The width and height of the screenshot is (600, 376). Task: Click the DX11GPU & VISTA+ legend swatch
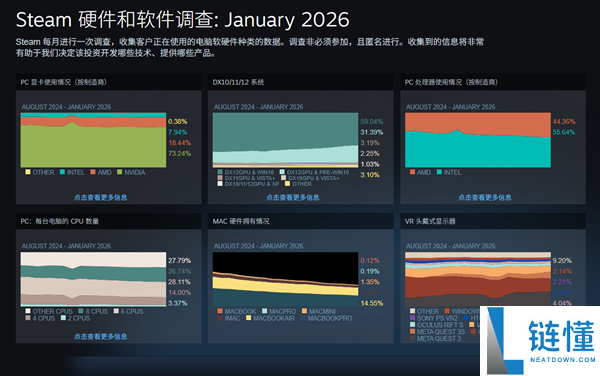(x=220, y=178)
